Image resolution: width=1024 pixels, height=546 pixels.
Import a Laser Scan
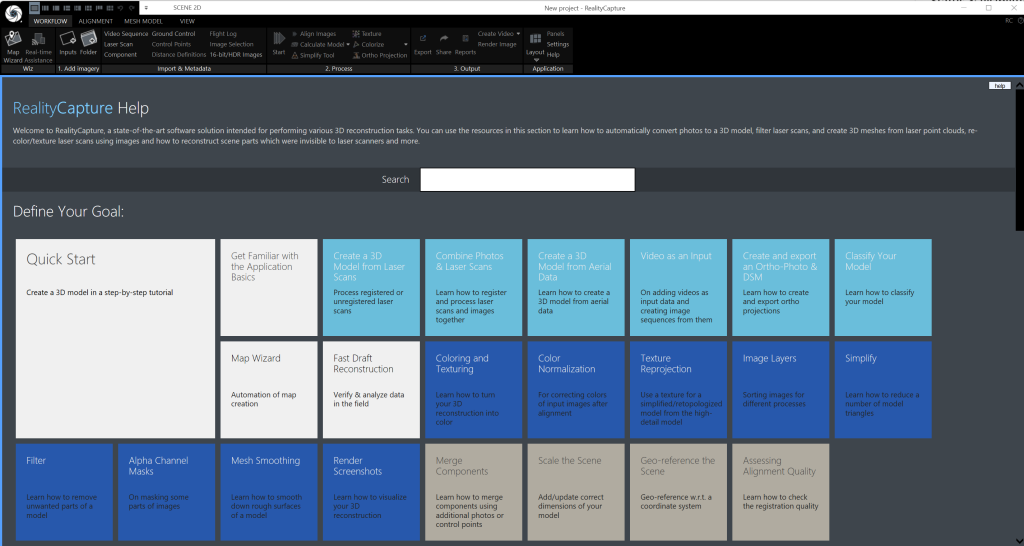pyautogui.click(x=118, y=44)
